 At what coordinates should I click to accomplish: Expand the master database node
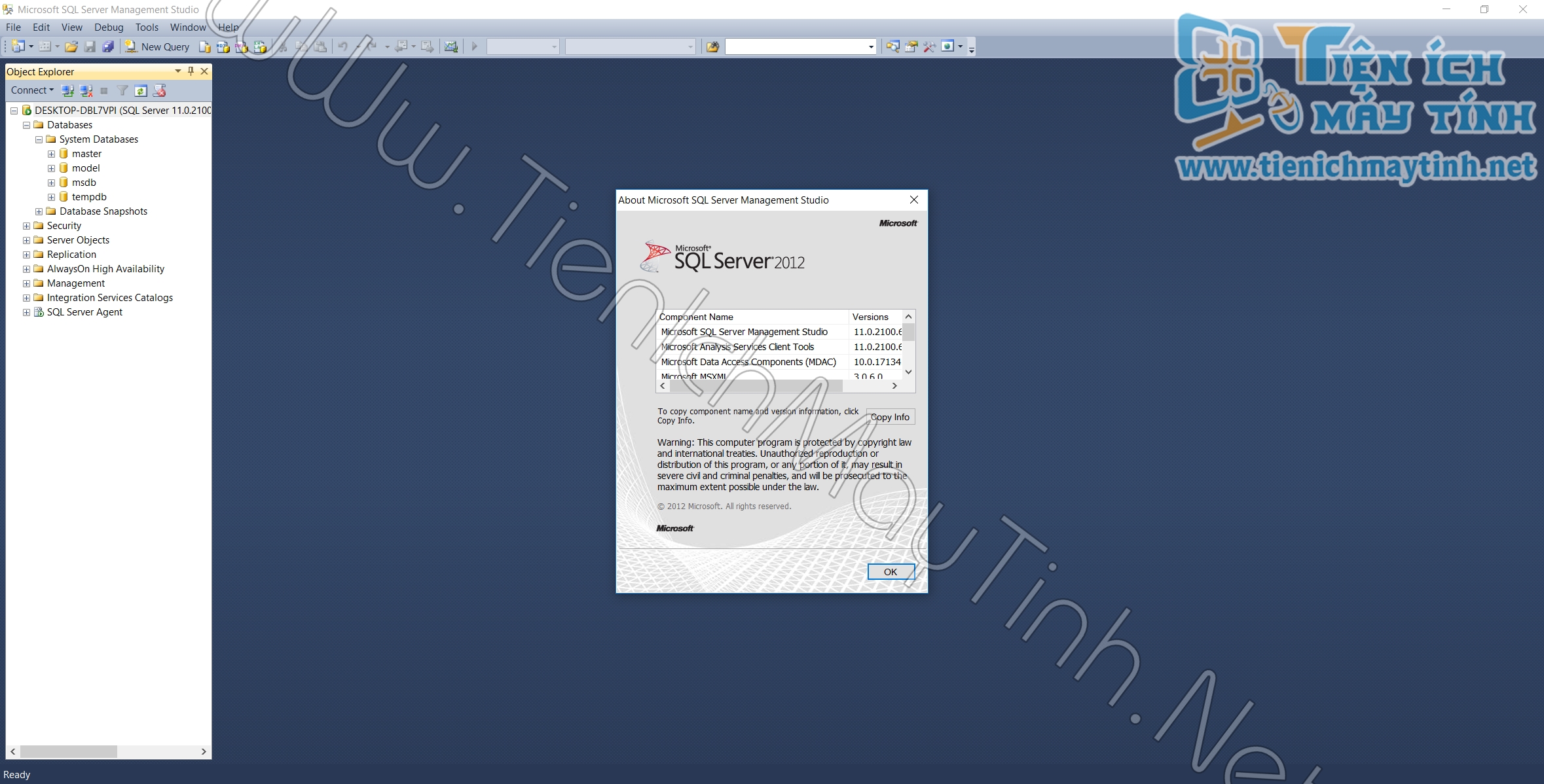[50, 153]
